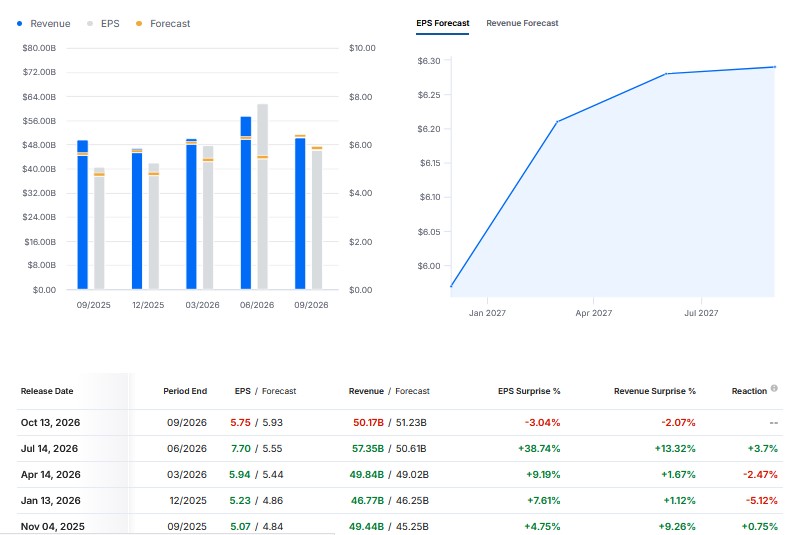Click the +0.75% reaction value

(760, 526)
